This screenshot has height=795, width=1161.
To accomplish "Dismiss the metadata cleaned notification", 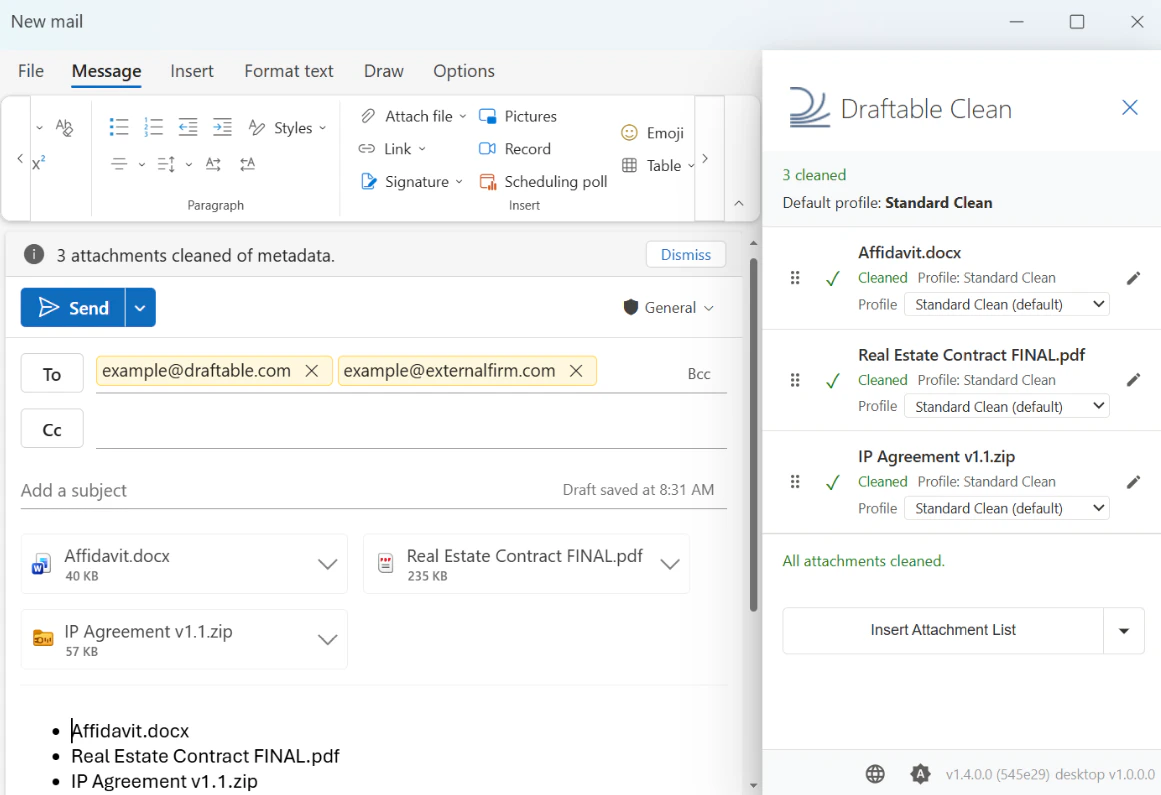I will 686,255.
